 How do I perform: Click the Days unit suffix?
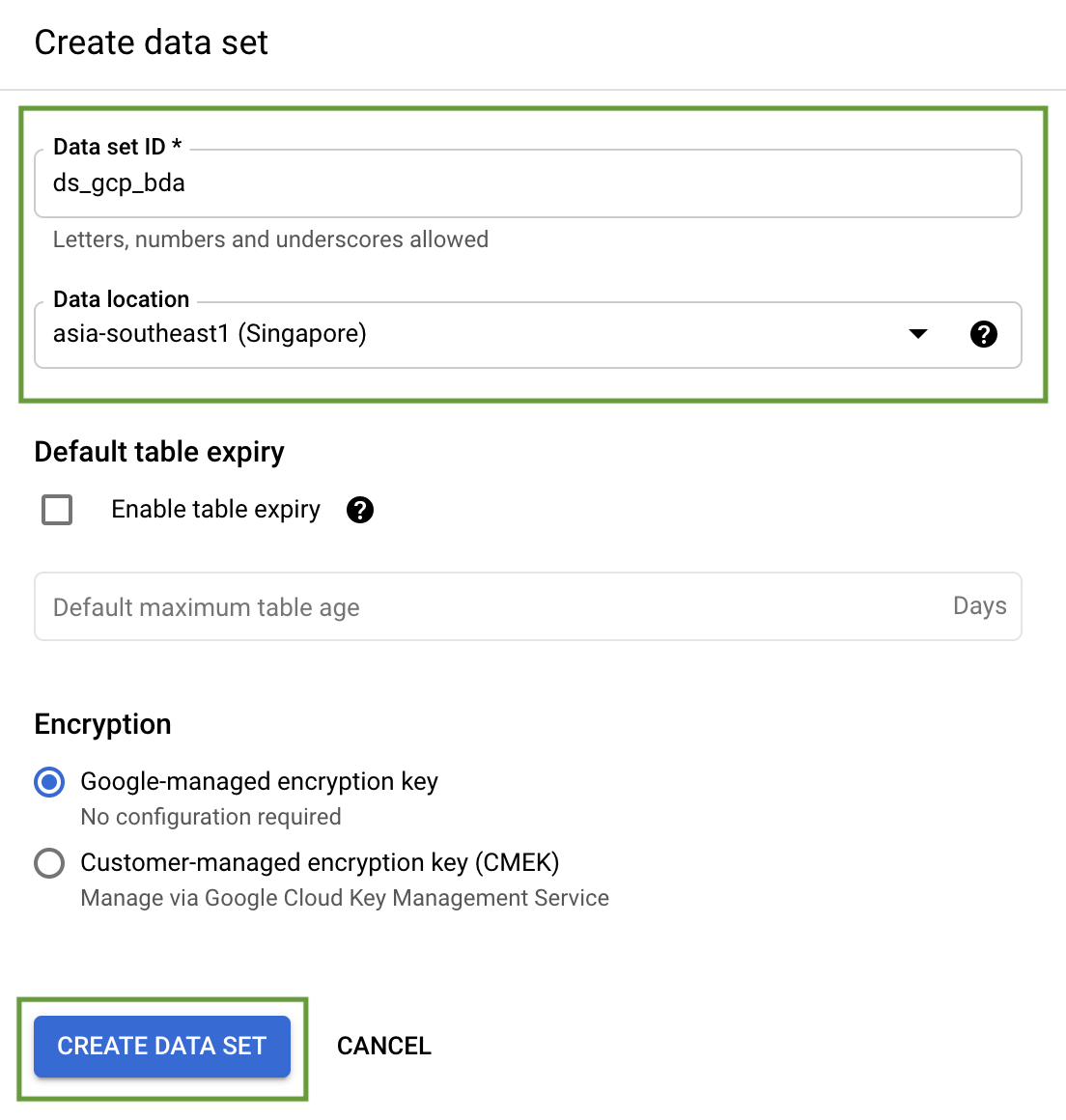pyautogui.click(x=979, y=605)
